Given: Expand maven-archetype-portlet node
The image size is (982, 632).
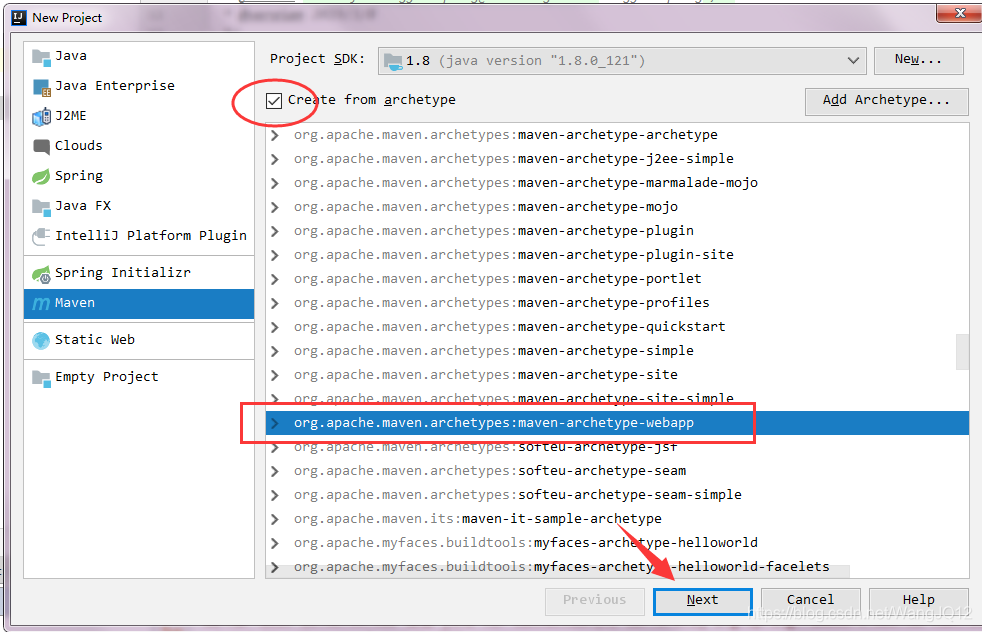Looking at the screenshot, I should pos(274,279).
